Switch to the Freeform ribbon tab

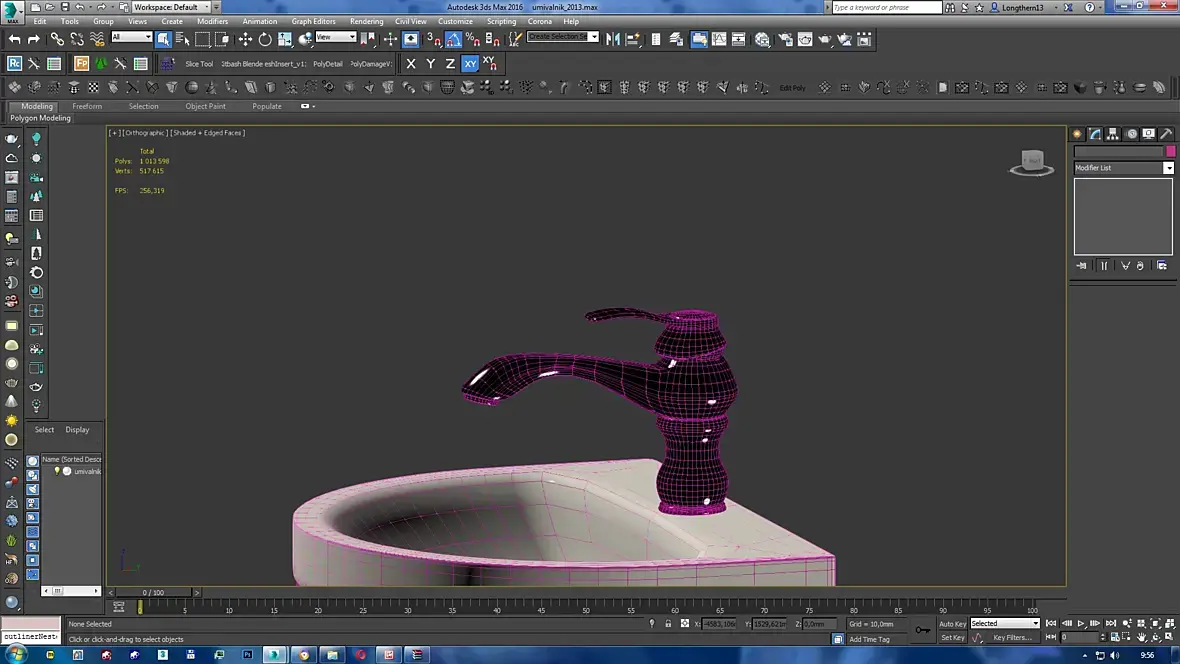point(87,106)
